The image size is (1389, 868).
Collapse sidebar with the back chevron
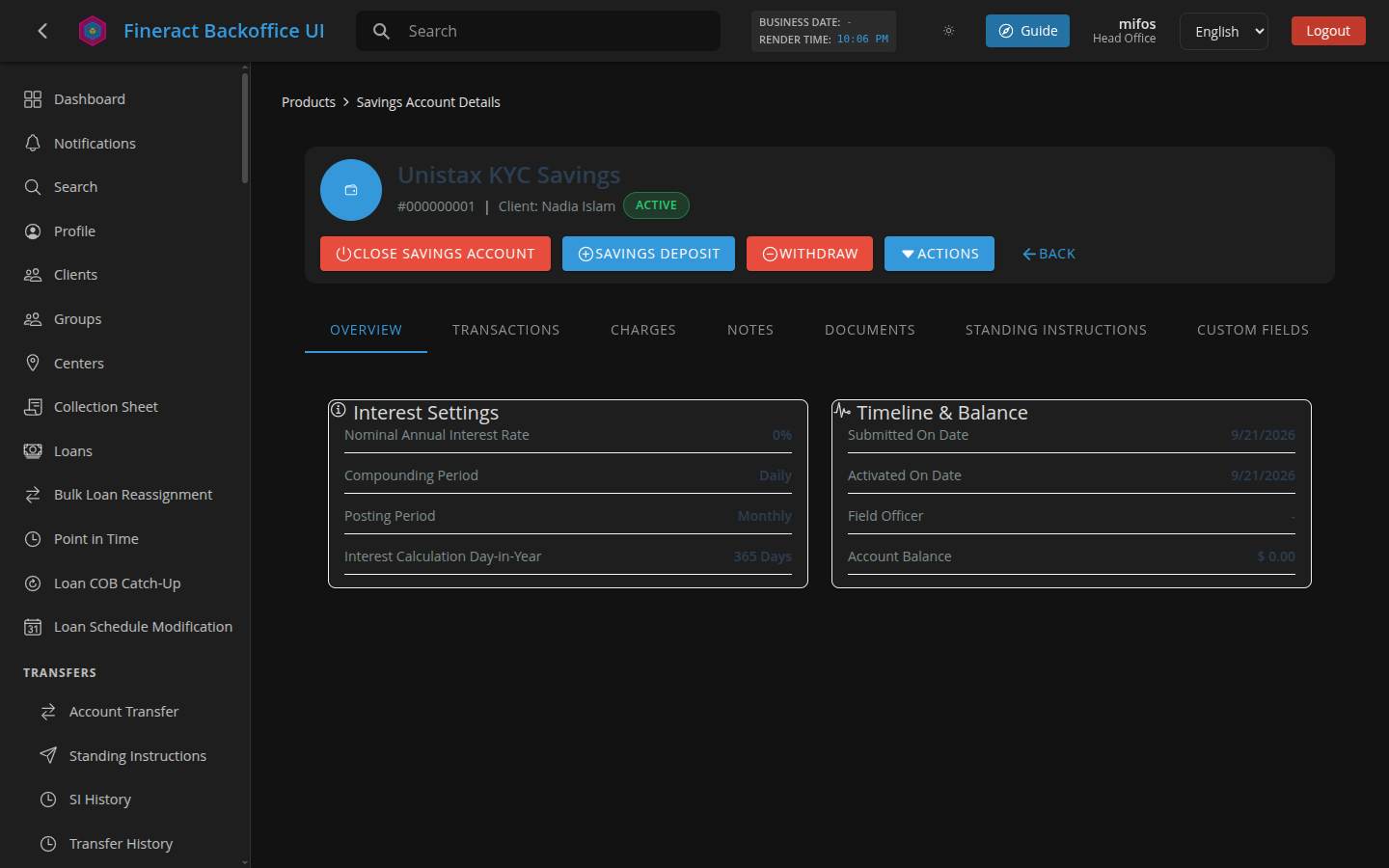42,31
